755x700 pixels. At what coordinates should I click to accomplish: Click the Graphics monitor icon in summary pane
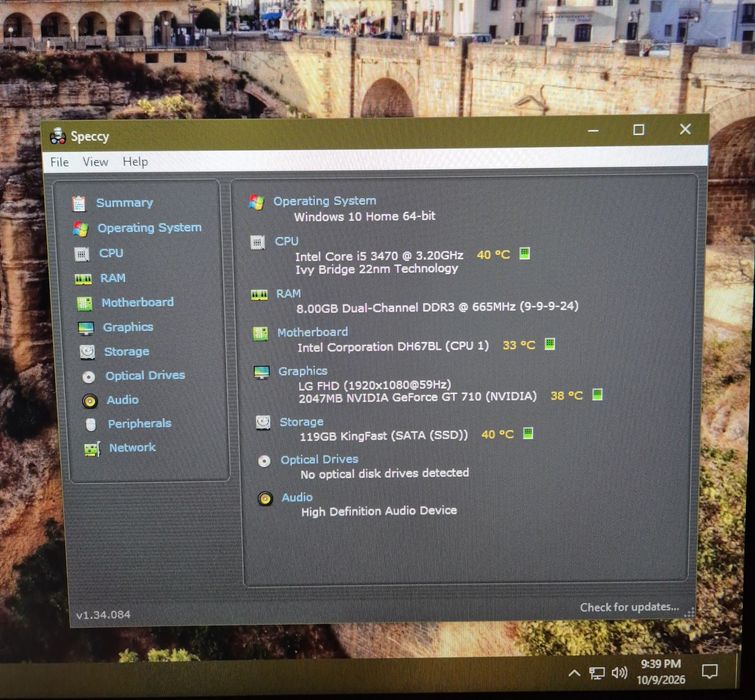coord(262,372)
